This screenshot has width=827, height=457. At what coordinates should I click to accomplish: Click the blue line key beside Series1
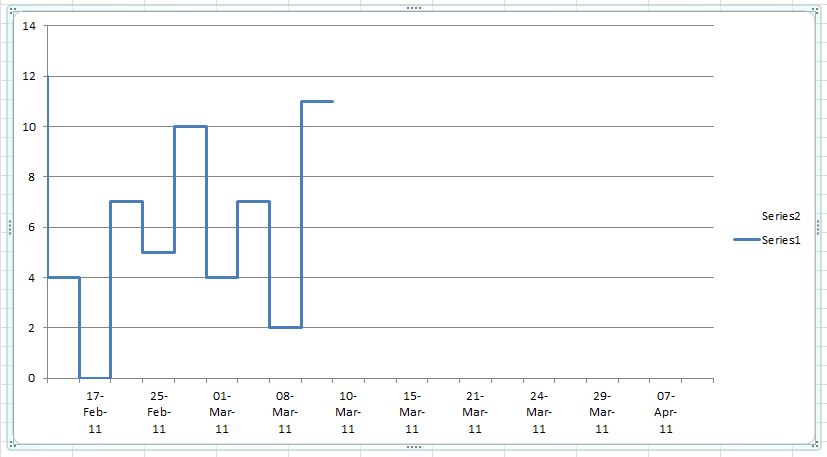pos(746,240)
